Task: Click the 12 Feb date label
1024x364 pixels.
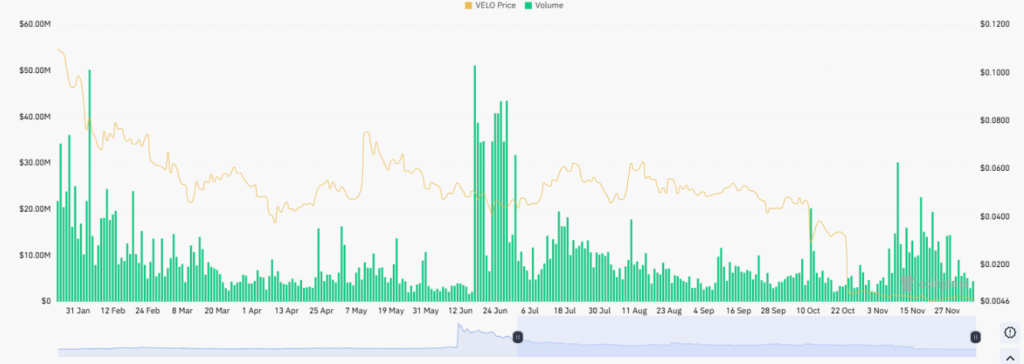Action: click(x=113, y=311)
